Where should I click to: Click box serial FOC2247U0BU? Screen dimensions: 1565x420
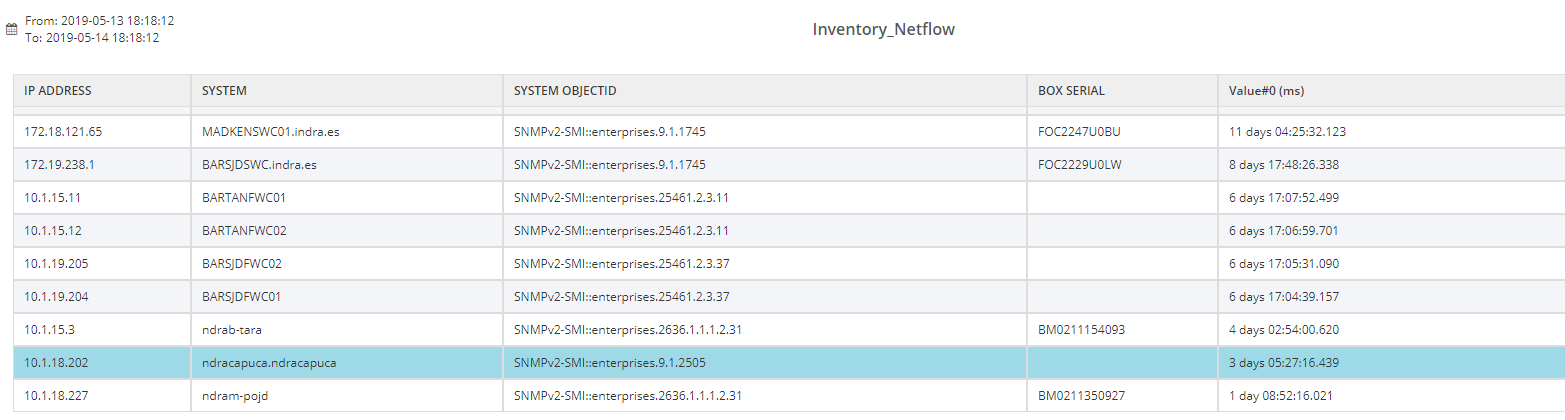[x=1080, y=131]
